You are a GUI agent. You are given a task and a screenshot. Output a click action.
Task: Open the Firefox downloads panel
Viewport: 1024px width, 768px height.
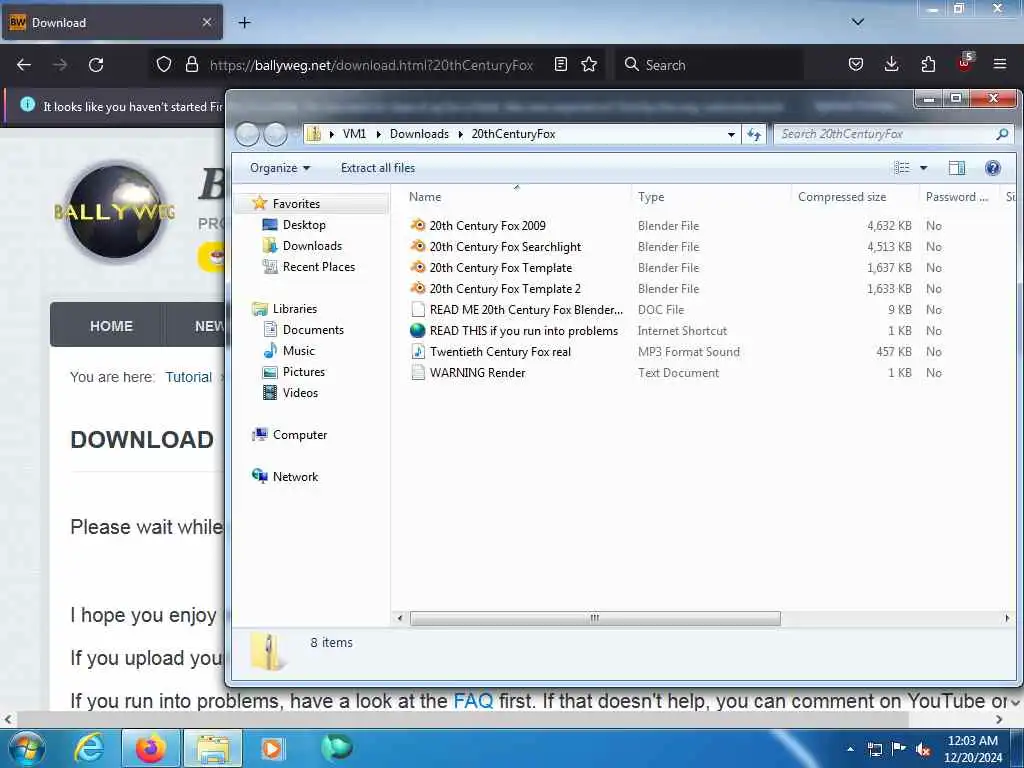tap(891, 64)
